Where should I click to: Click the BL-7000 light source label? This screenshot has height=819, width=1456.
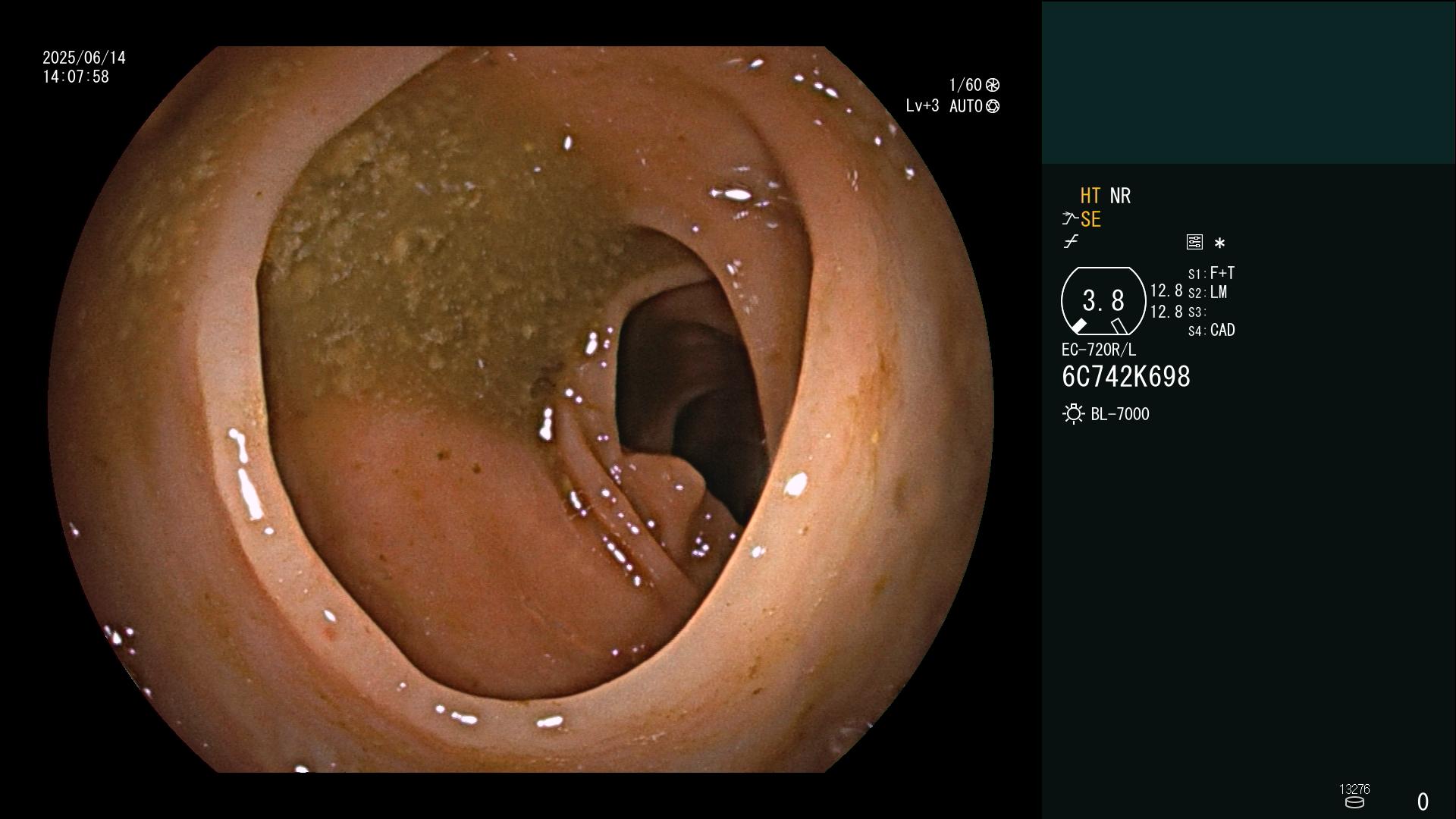pyautogui.click(x=1120, y=414)
